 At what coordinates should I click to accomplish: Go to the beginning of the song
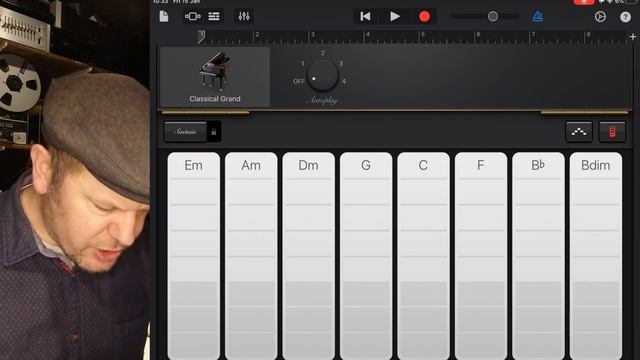click(365, 17)
